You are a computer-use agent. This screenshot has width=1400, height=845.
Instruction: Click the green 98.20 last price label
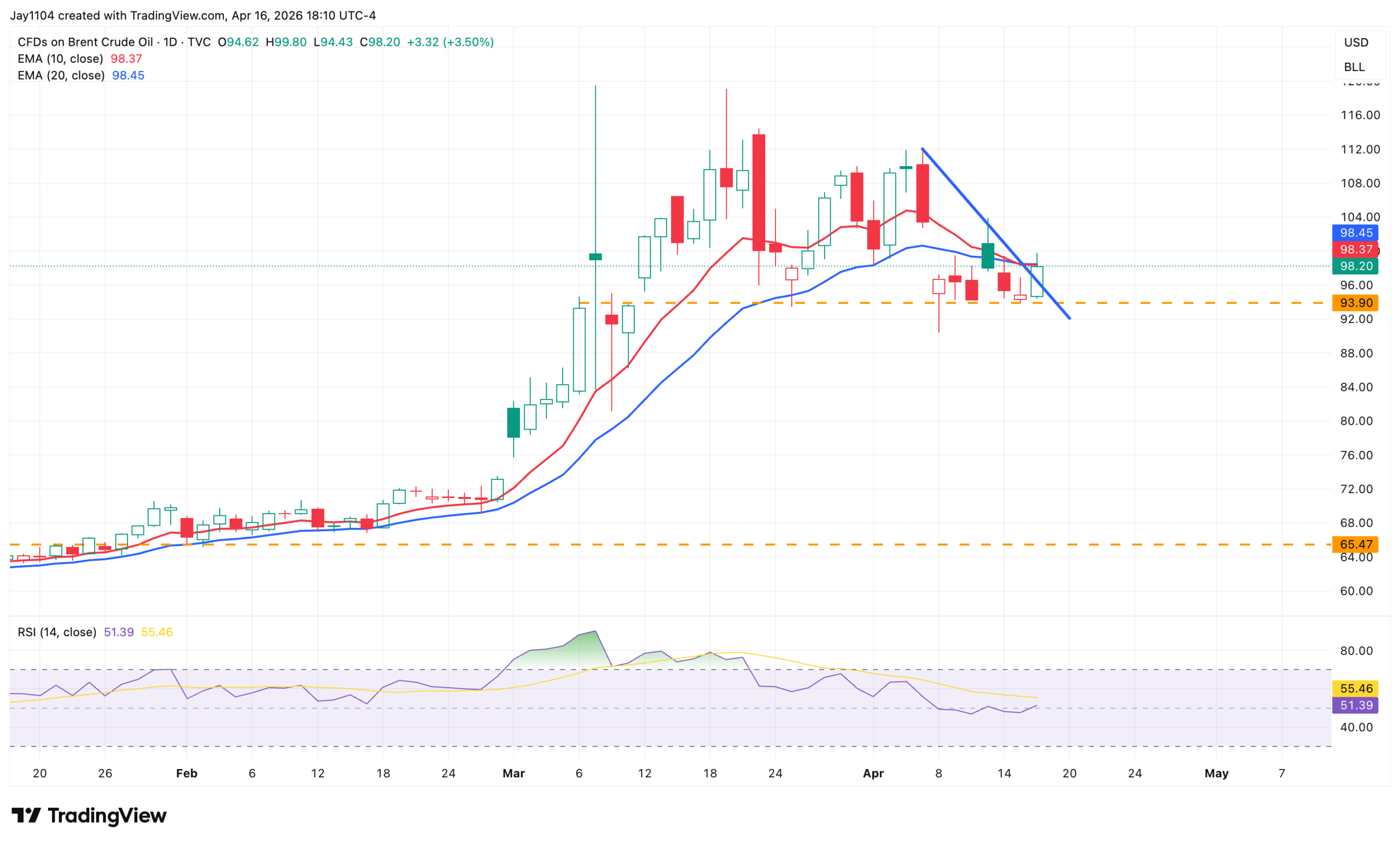[1355, 266]
